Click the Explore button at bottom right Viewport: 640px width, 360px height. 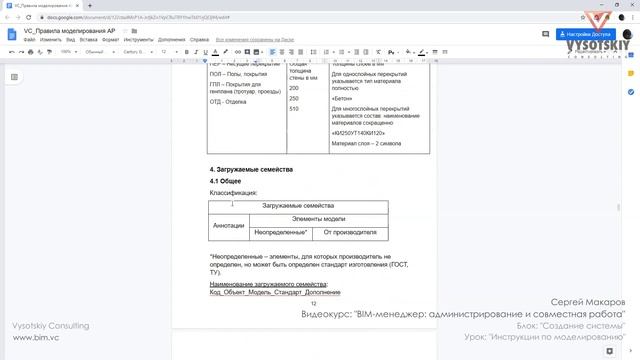(609, 351)
